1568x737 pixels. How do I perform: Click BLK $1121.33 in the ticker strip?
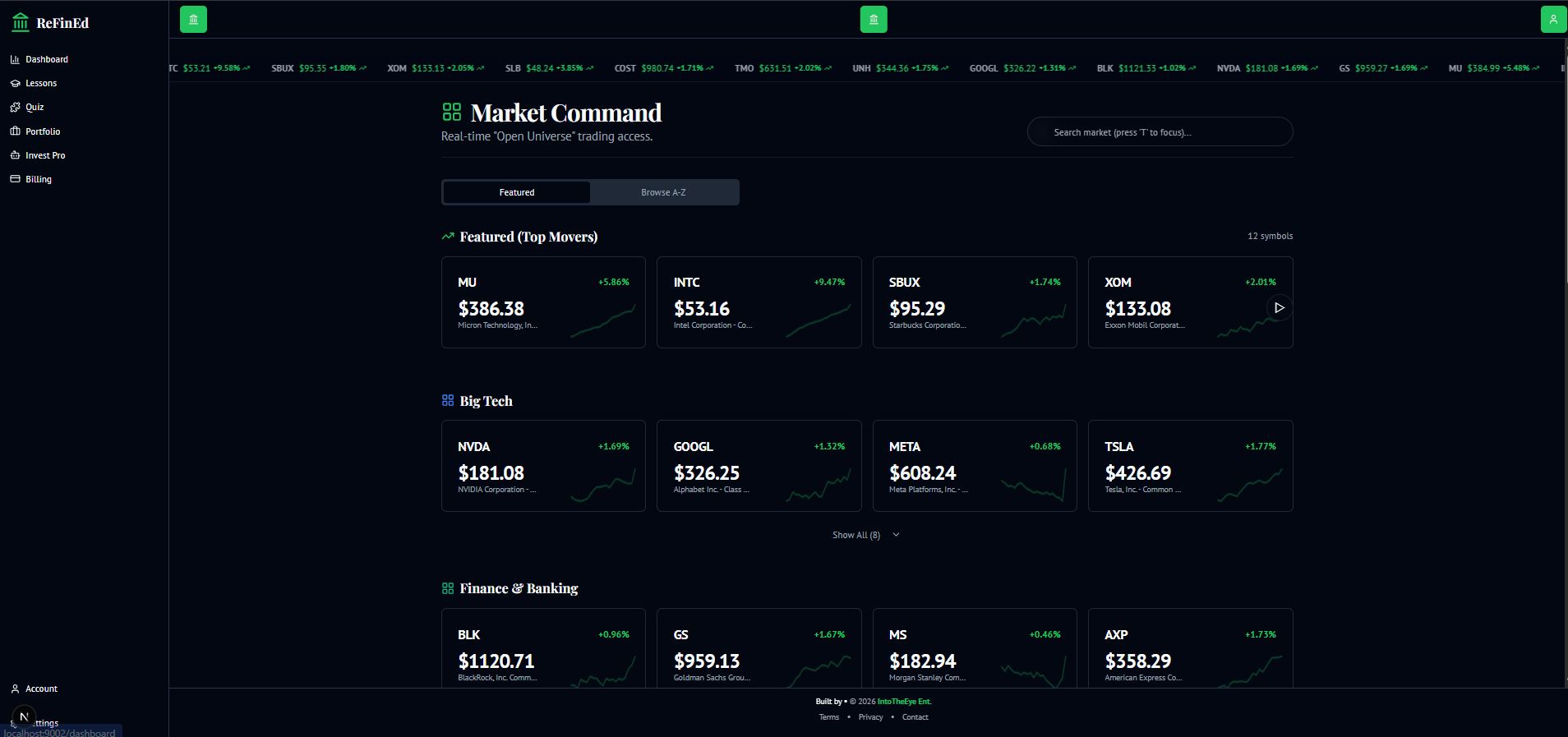click(1146, 68)
